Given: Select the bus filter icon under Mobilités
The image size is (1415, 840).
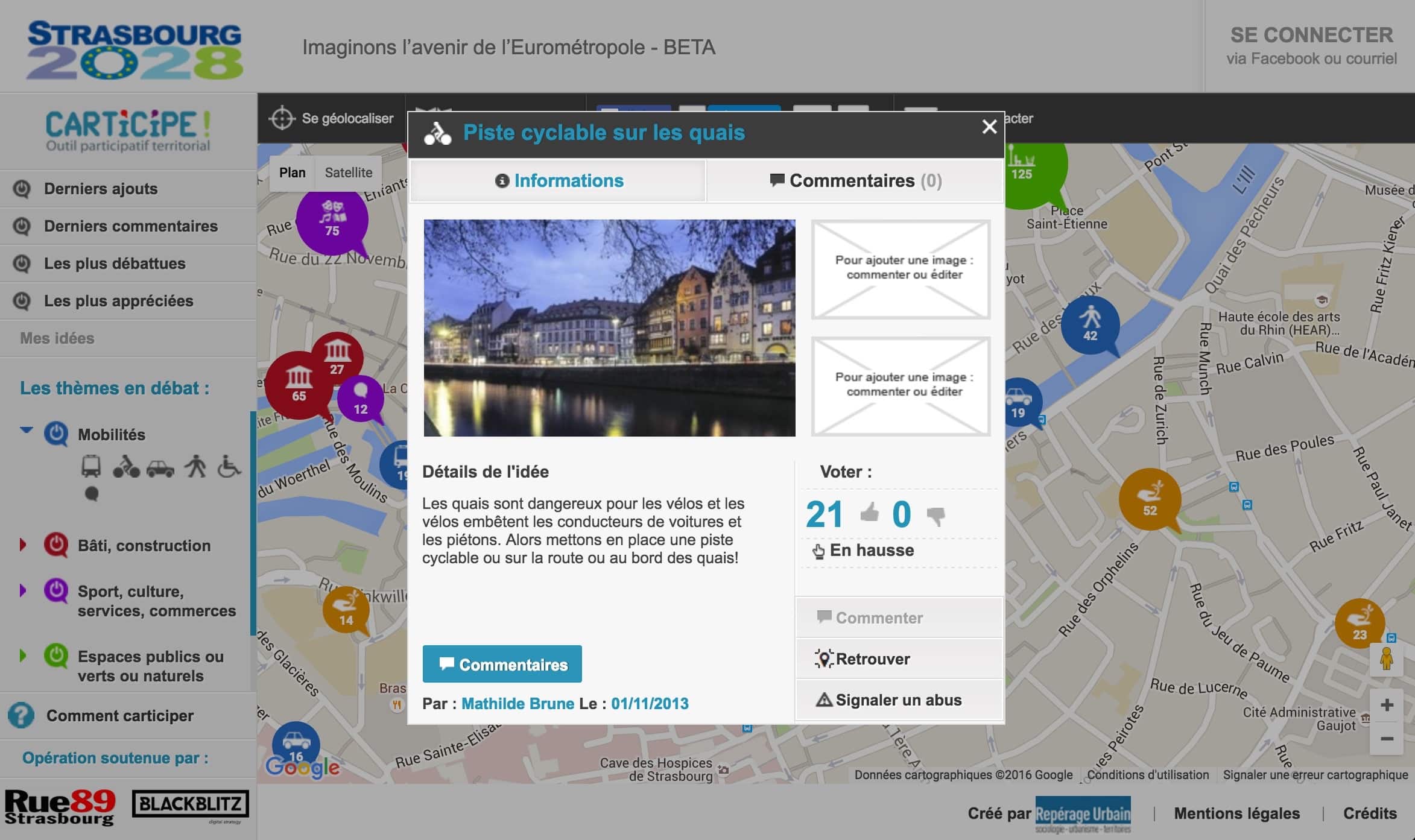Looking at the screenshot, I should (91, 467).
